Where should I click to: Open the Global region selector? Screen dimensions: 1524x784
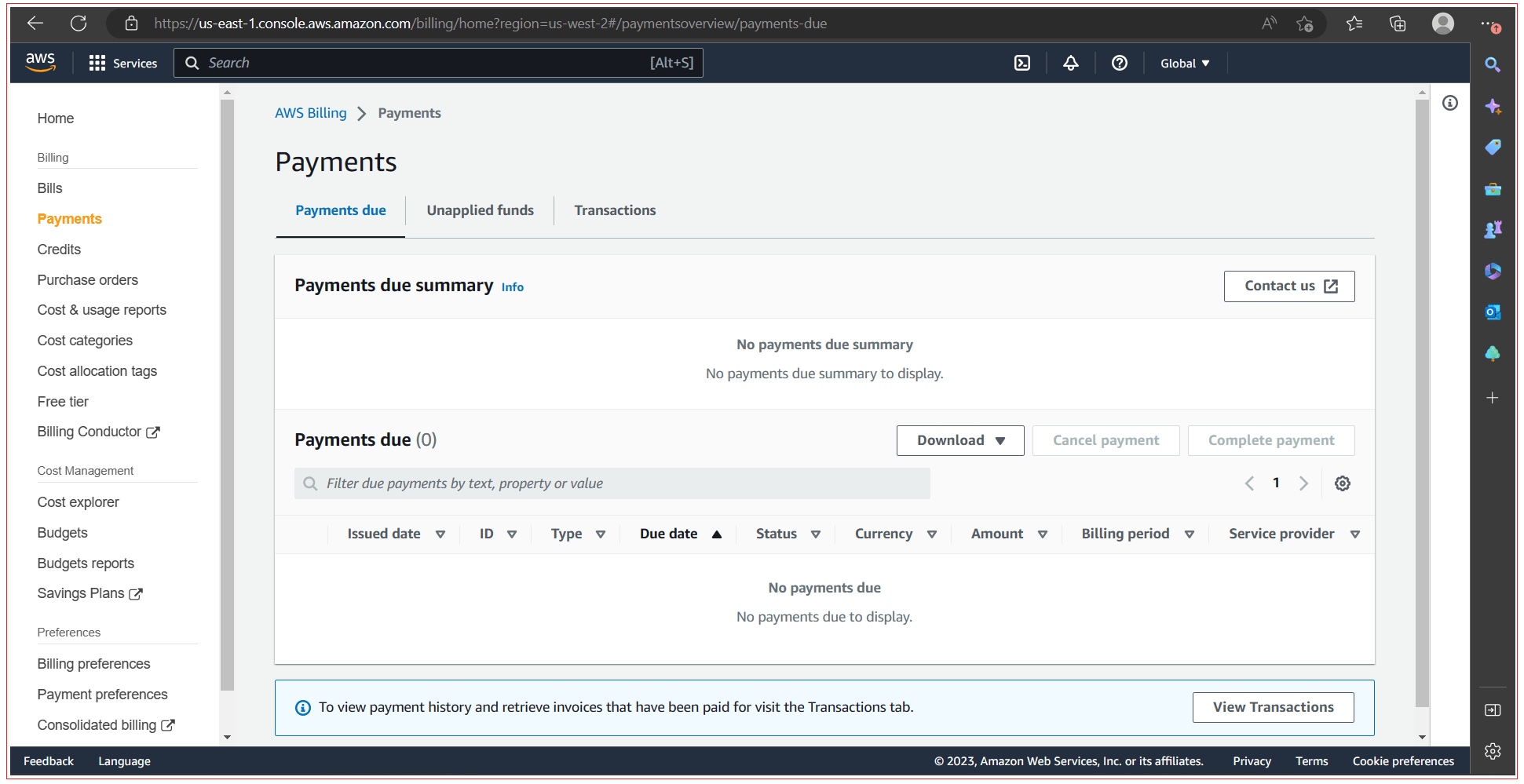[1185, 63]
